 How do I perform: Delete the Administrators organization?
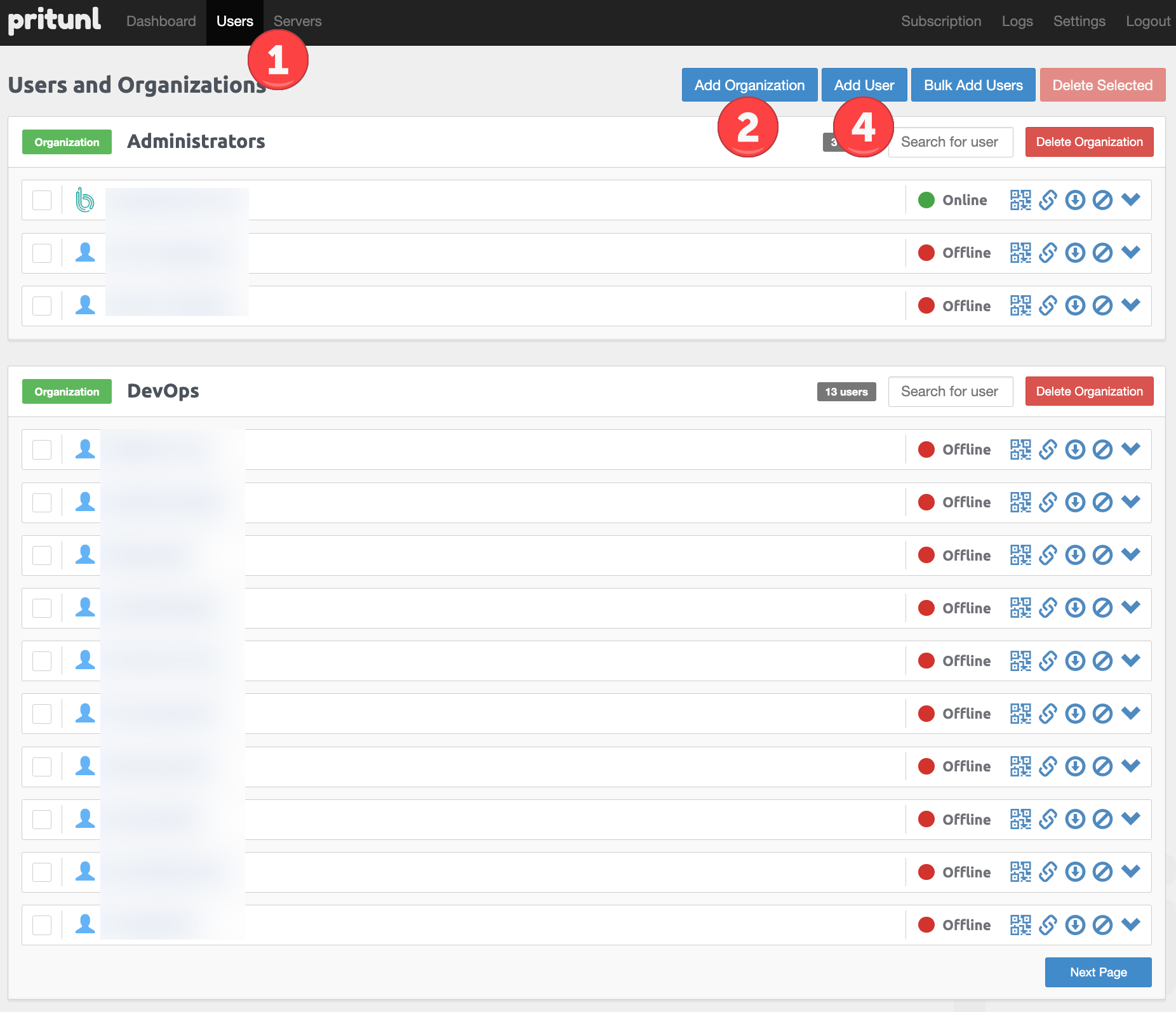[x=1090, y=142]
